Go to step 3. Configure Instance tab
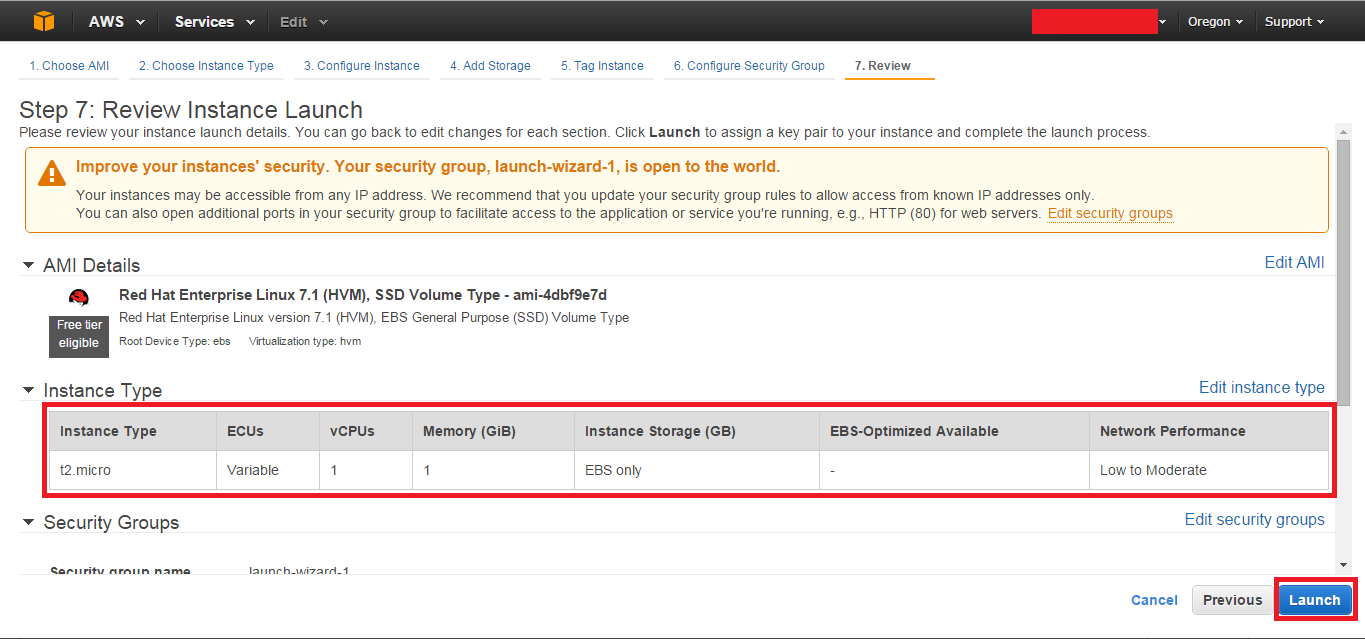Image resolution: width=1365 pixels, height=639 pixels. [362, 66]
